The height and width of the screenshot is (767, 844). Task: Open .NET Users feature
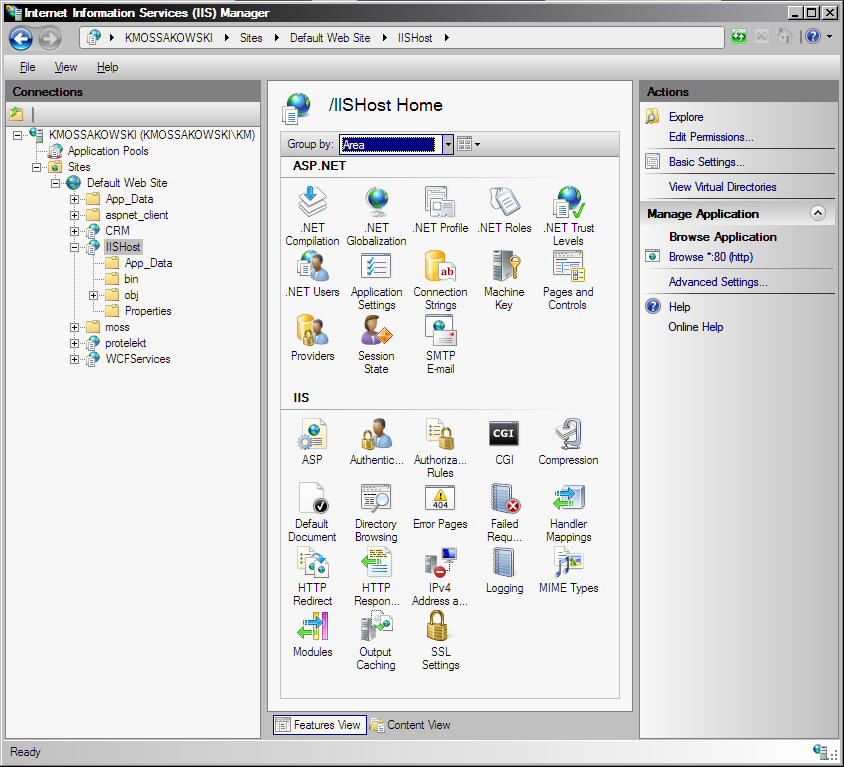click(x=312, y=274)
